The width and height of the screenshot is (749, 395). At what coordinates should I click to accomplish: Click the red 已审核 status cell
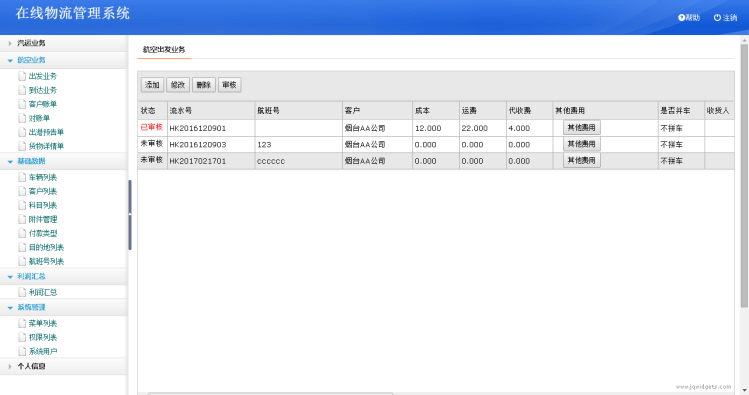click(x=152, y=127)
